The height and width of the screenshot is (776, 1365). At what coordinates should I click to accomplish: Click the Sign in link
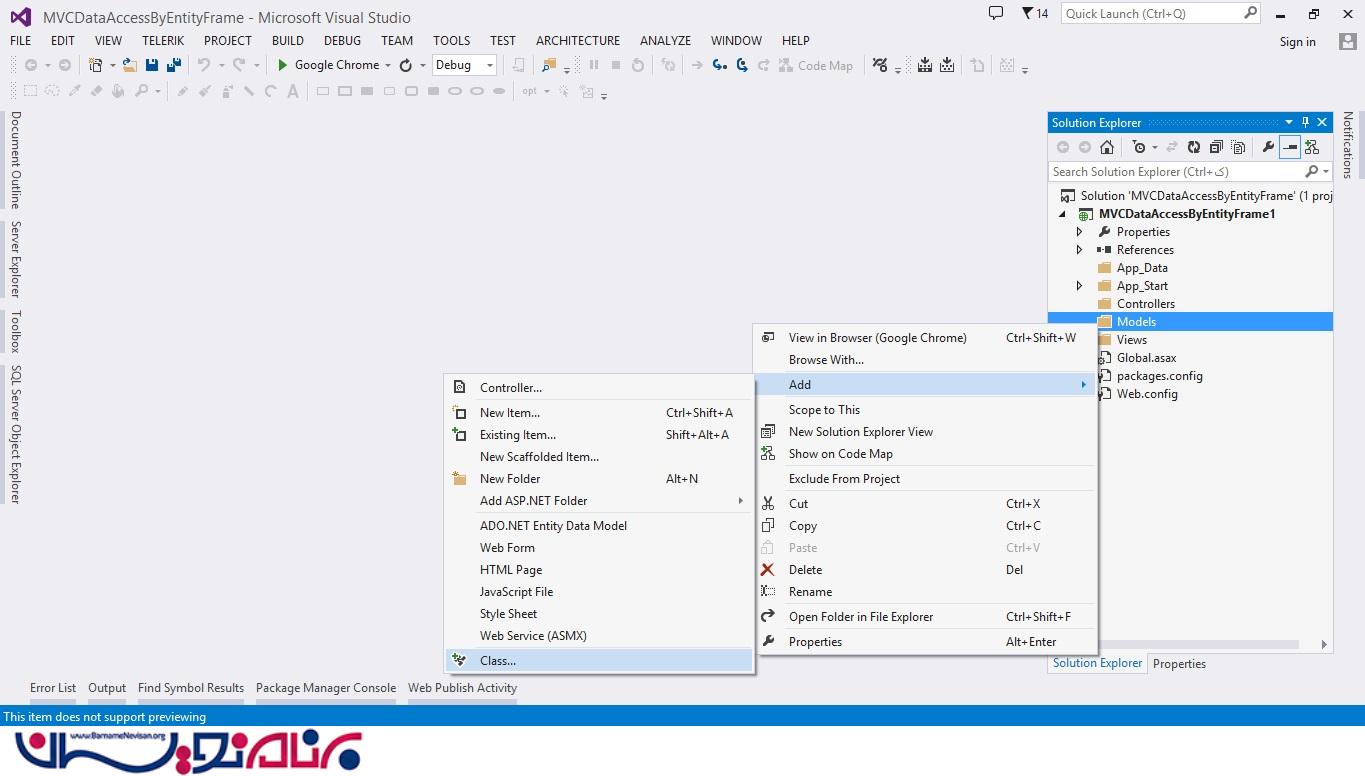tap(1297, 42)
